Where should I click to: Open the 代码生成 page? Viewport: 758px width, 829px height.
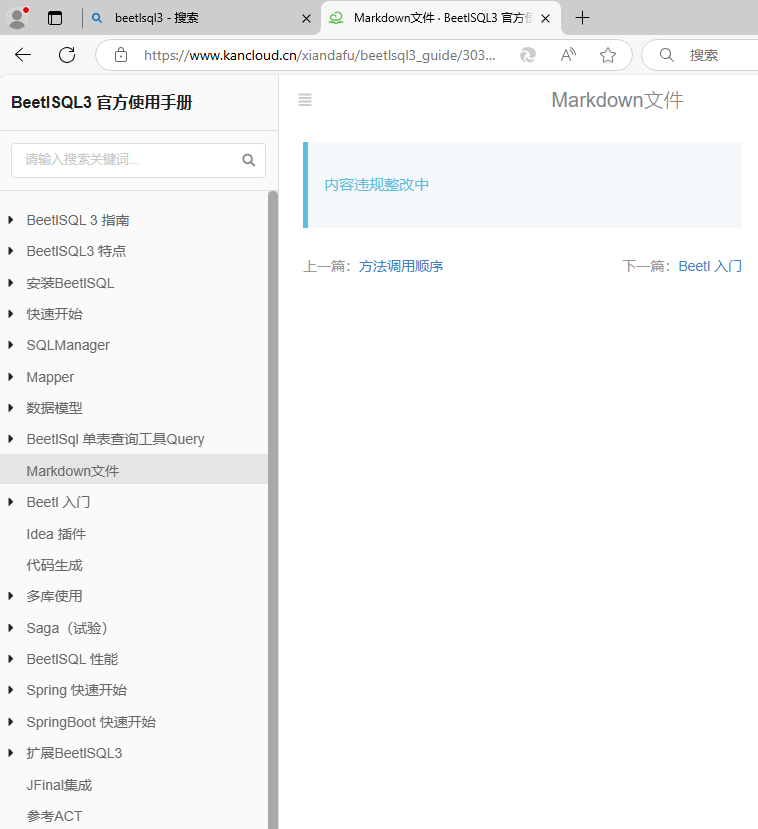54,565
